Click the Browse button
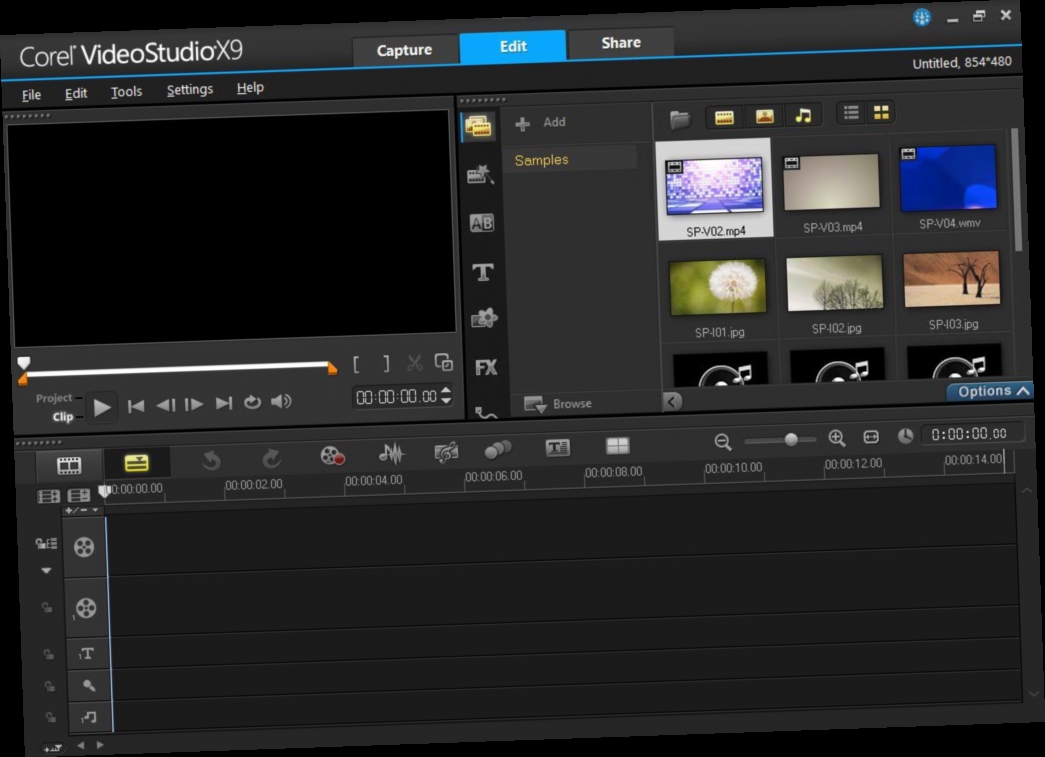1045x757 pixels. [x=558, y=404]
